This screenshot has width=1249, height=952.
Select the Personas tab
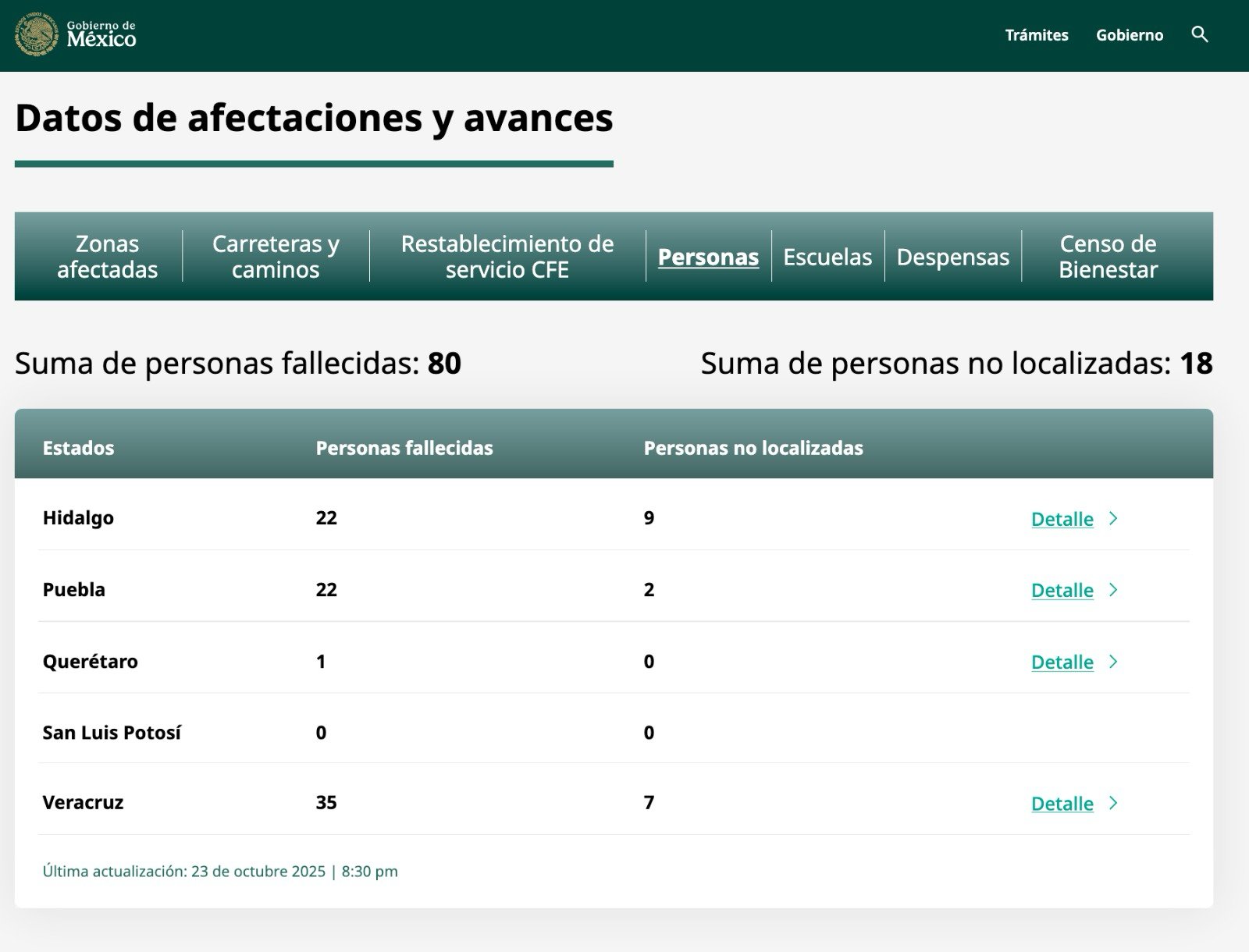pos(708,257)
